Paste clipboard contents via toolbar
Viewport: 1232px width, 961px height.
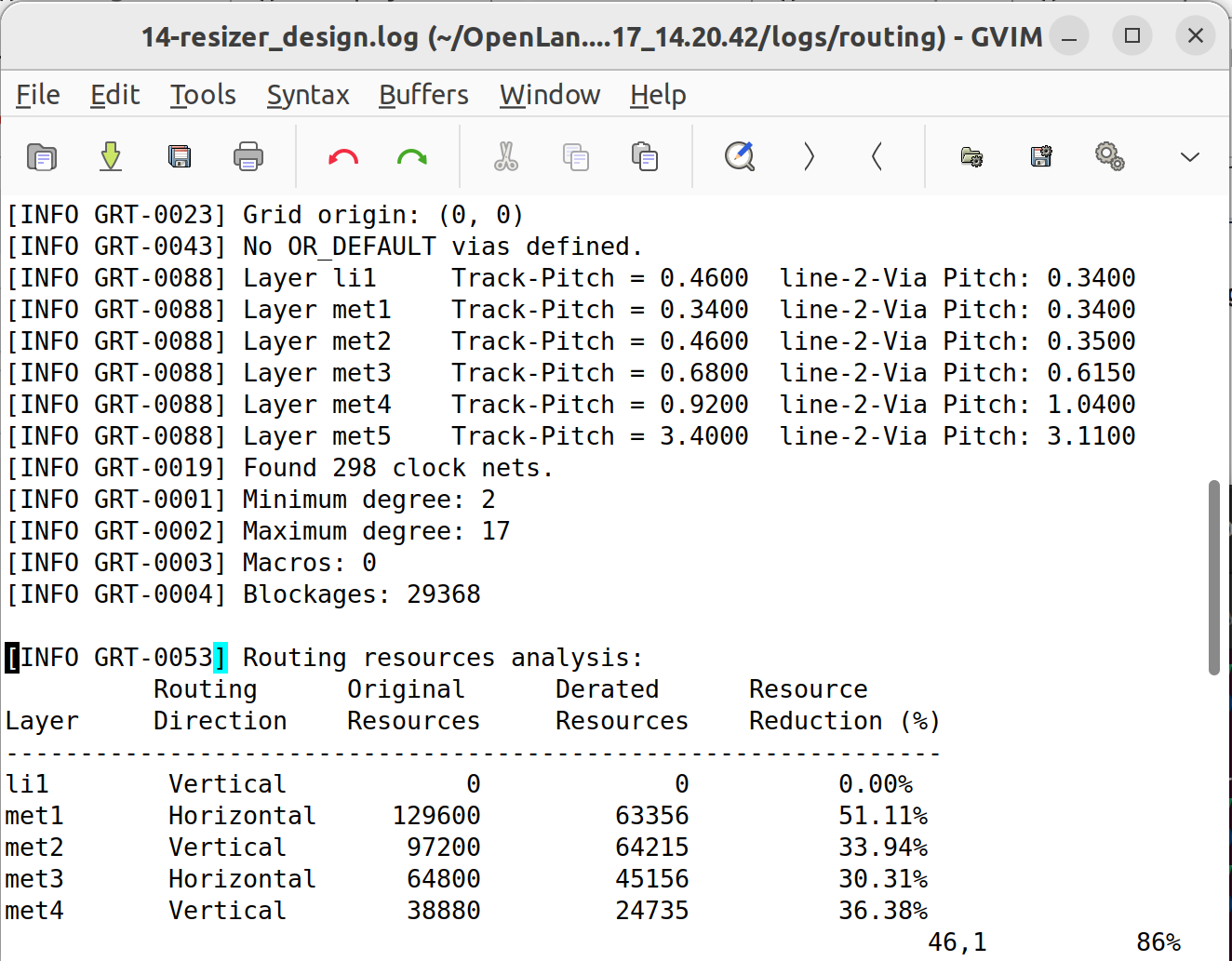click(x=645, y=156)
